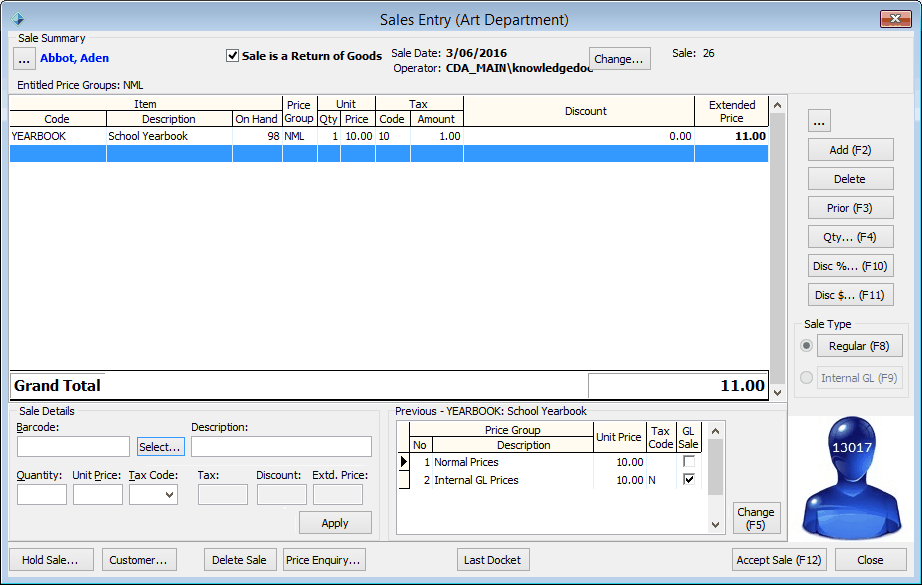Click the customer avatar image 13017
The width and height of the screenshot is (922, 585).
coord(851,477)
